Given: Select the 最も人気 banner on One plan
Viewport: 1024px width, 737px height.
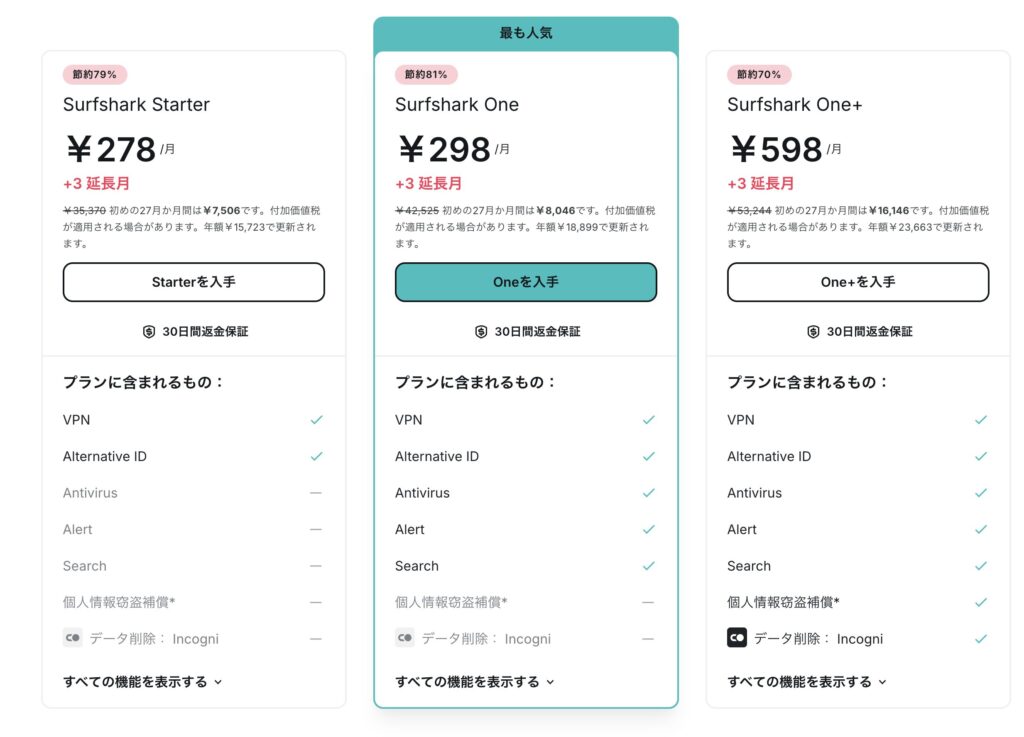Looking at the screenshot, I should (x=525, y=31).
